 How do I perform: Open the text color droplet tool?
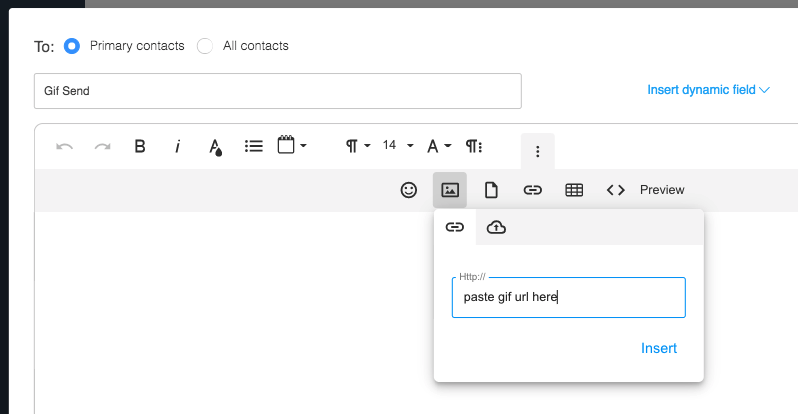(215, 147)
